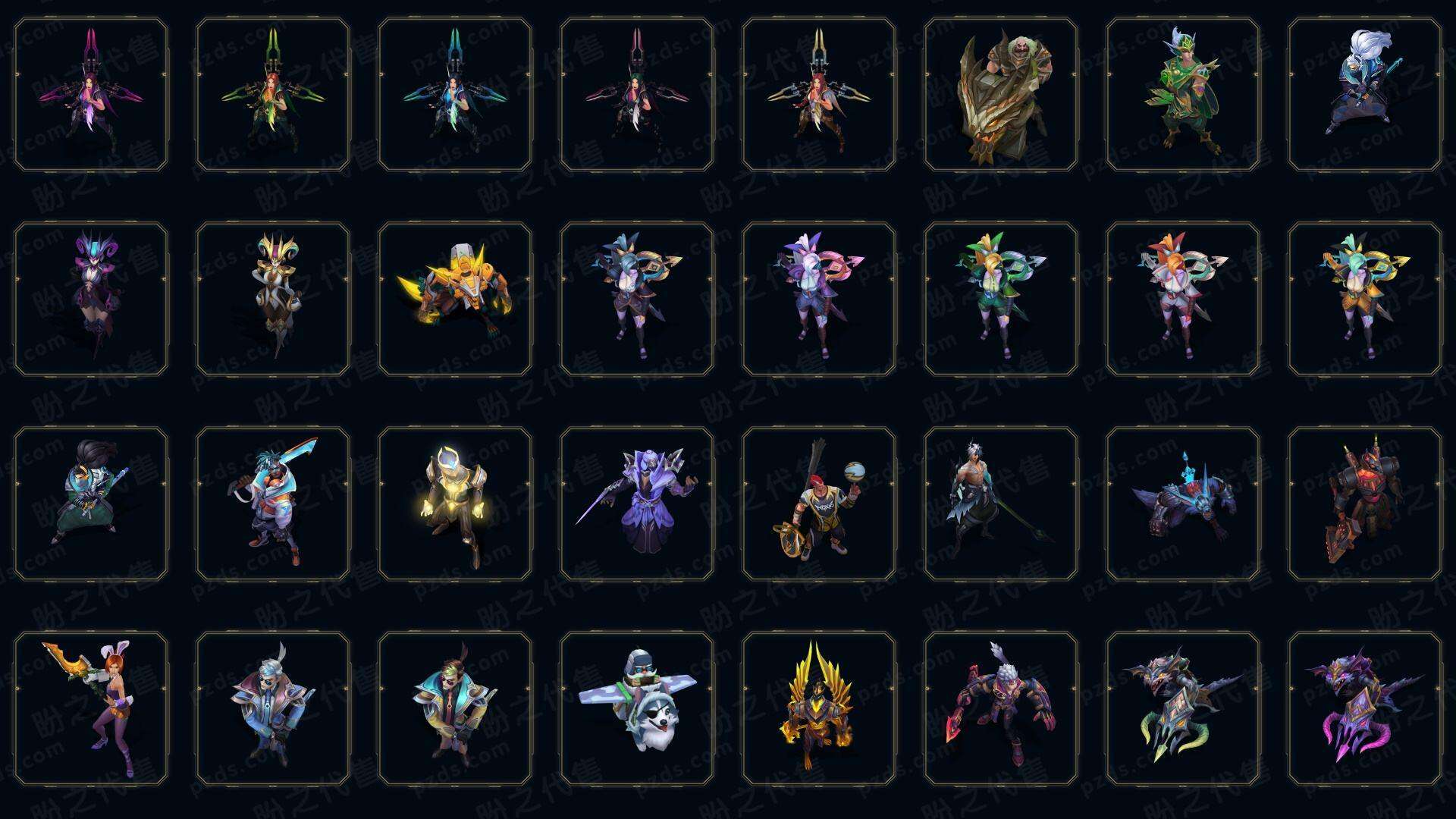
Task: Select the pink-haired anchor-wielding girl chroma
Action: (819, 299)
